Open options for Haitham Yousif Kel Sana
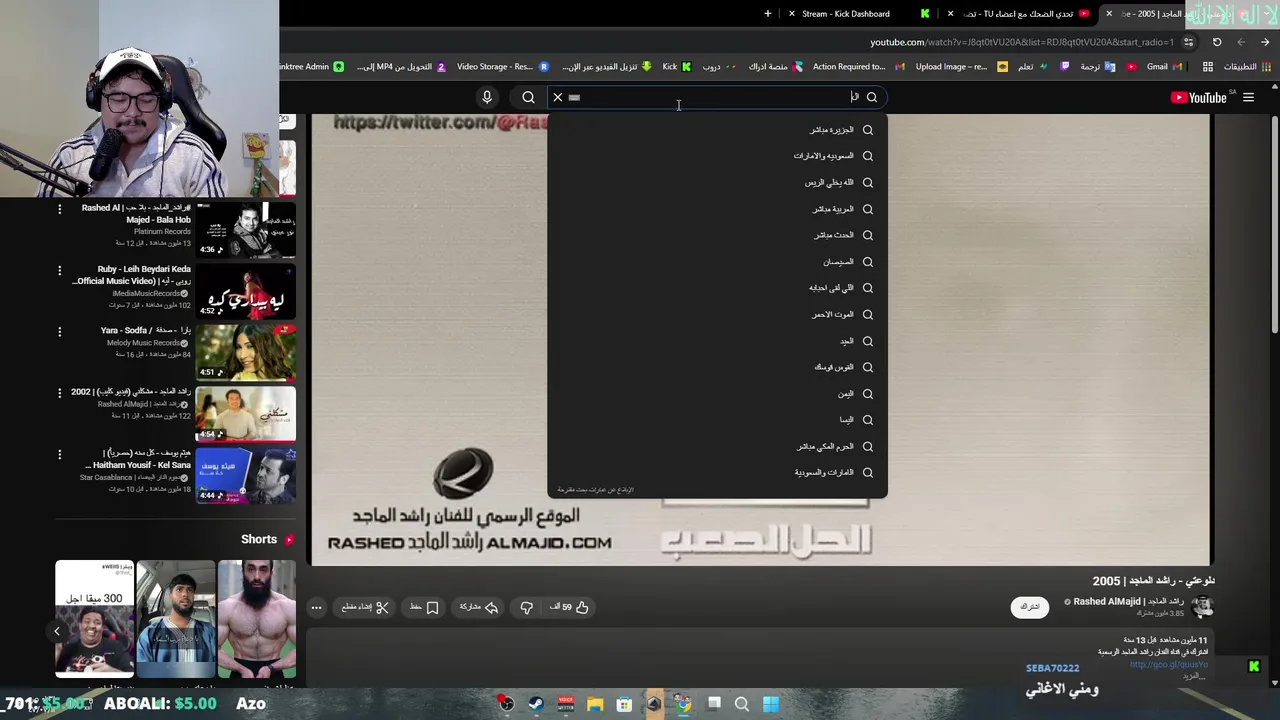Viewport: 1280px width, 720px height. (x=59, y=454)
